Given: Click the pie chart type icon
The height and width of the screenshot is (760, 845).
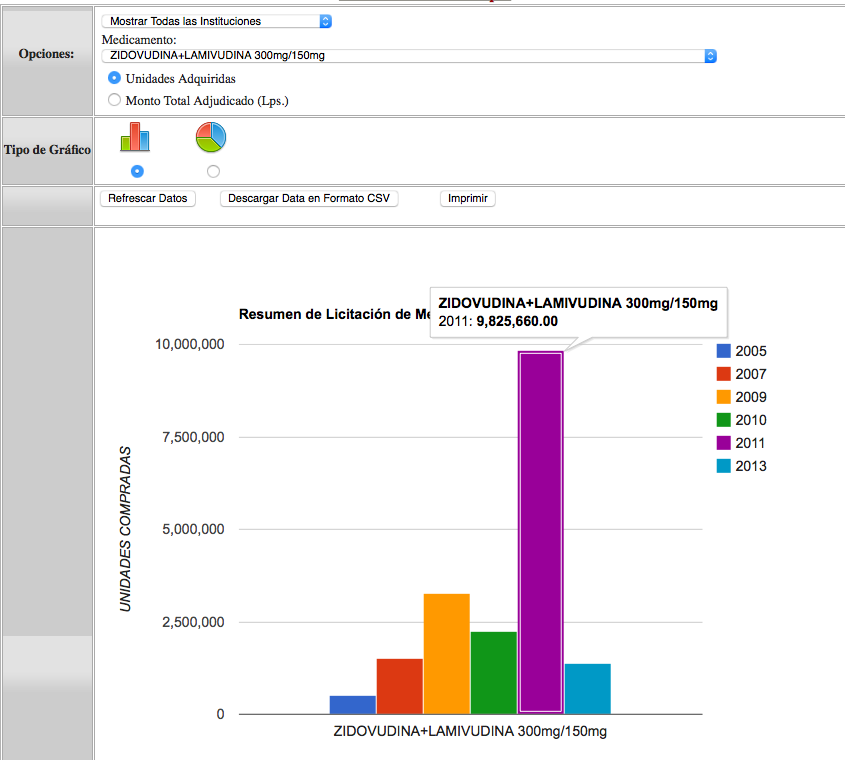Looking at the screenshot, I should [x=211, y=137].
